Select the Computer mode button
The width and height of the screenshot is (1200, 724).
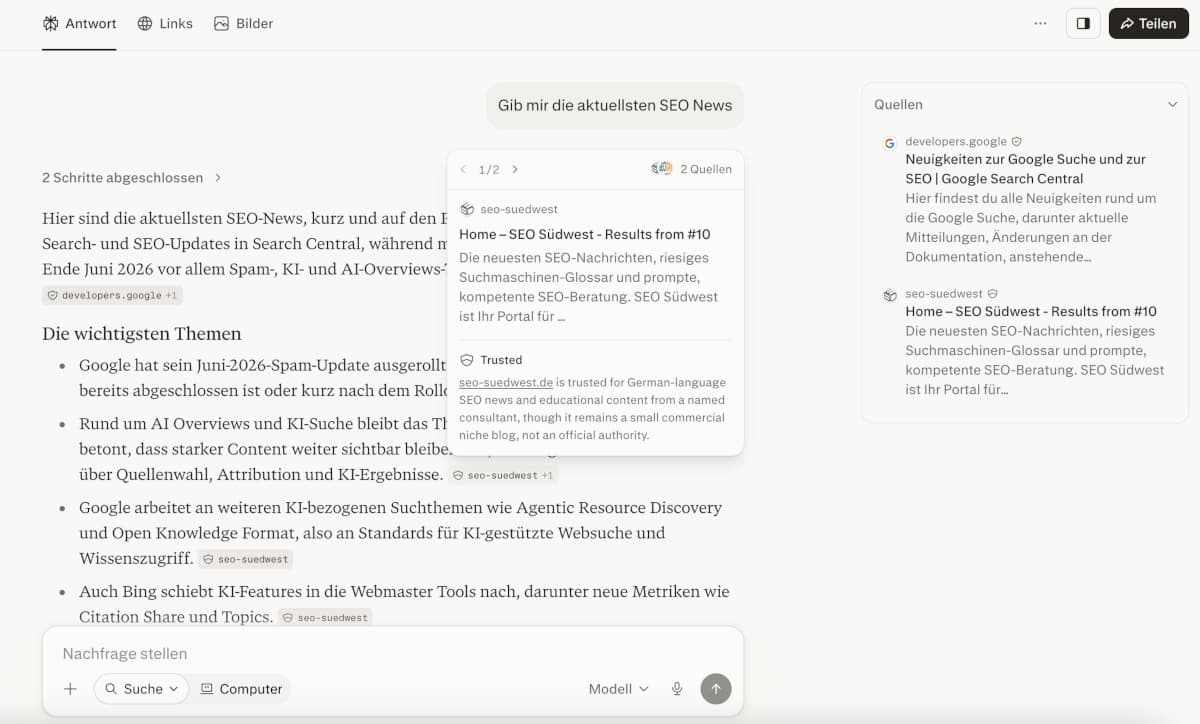[241, 688]
